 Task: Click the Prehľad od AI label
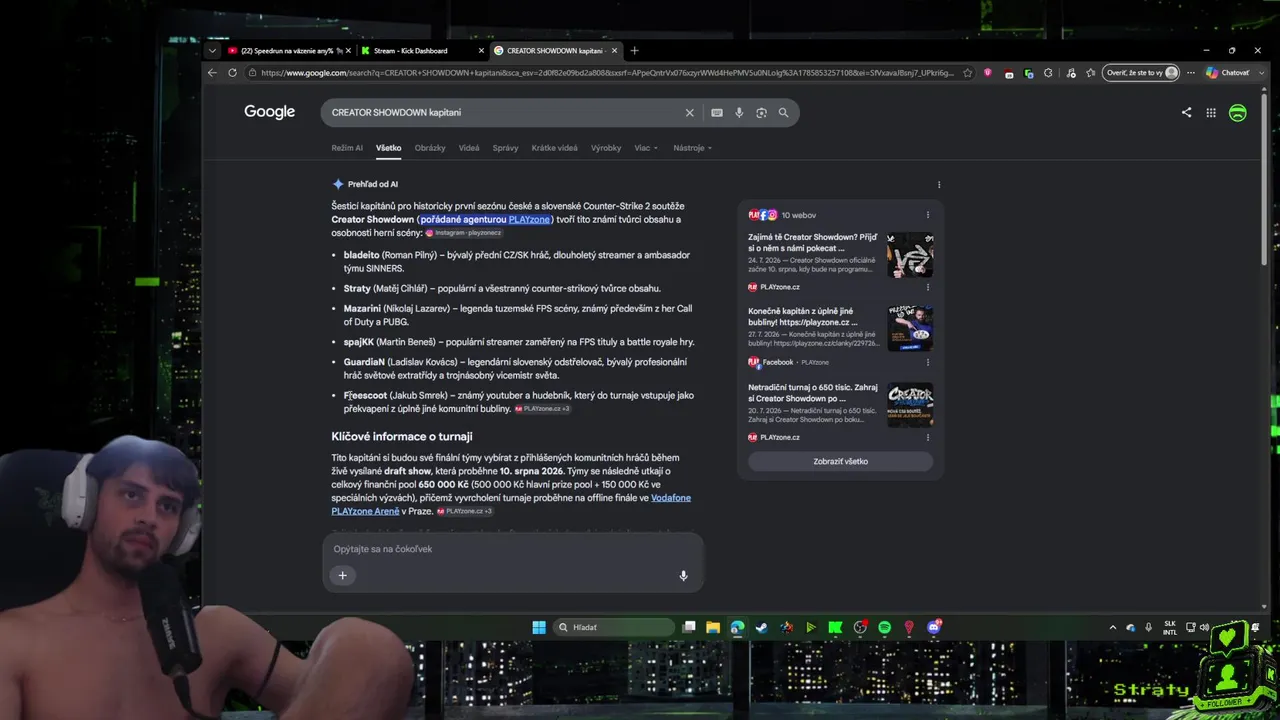(x=373, y=184)
